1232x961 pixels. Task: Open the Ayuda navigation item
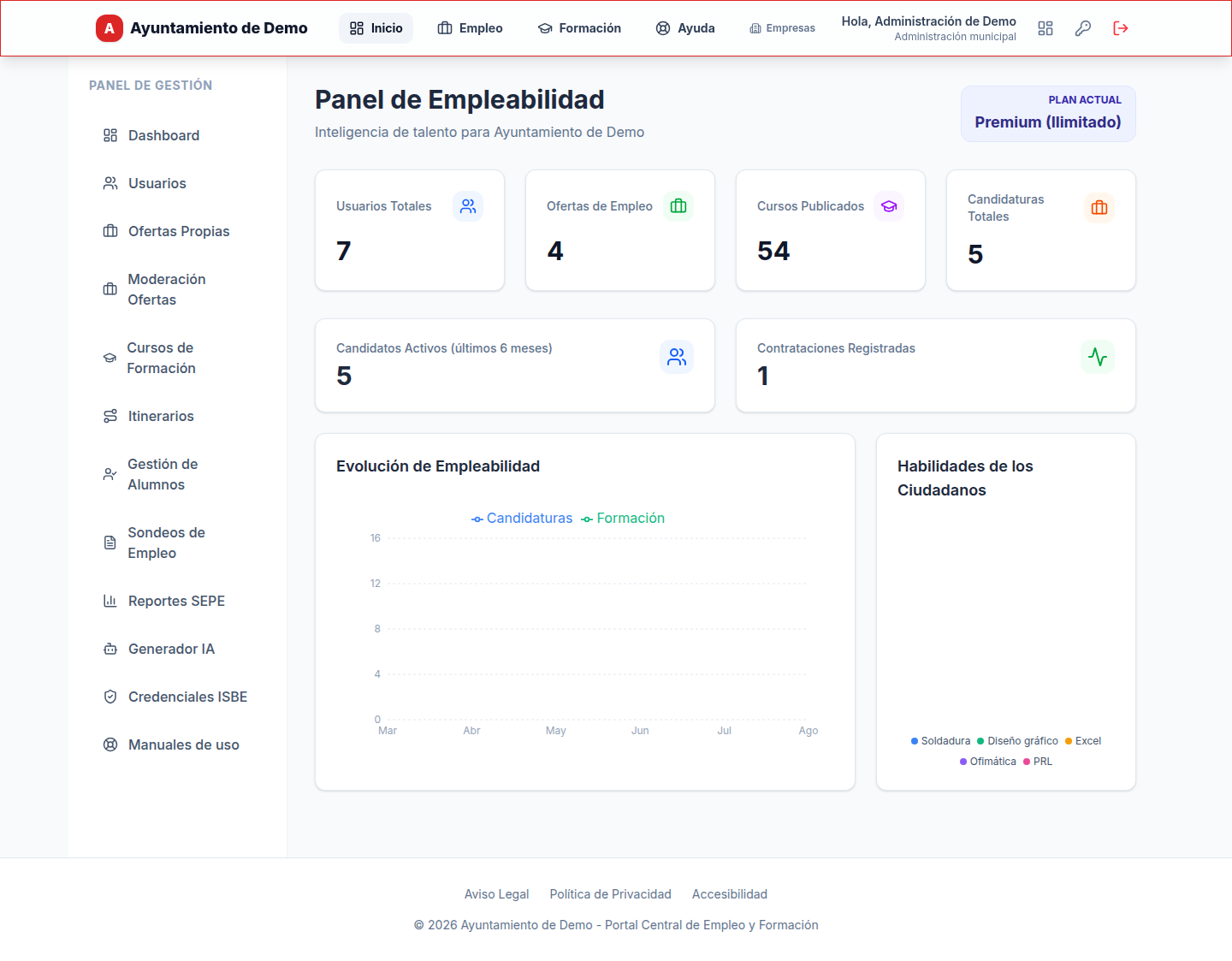coord(685,28)
